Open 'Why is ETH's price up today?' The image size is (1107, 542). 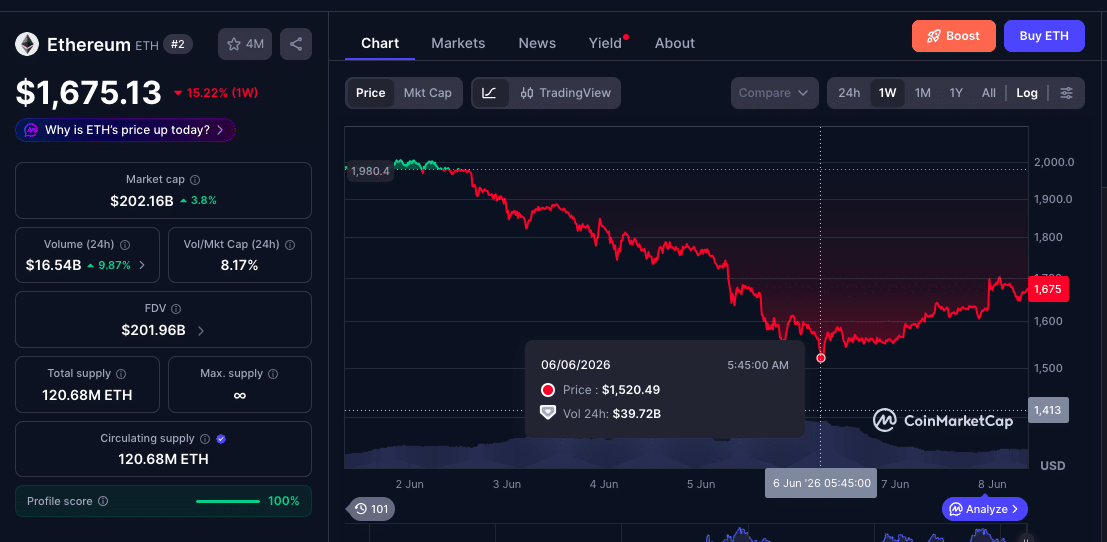[x=126, y=130]
